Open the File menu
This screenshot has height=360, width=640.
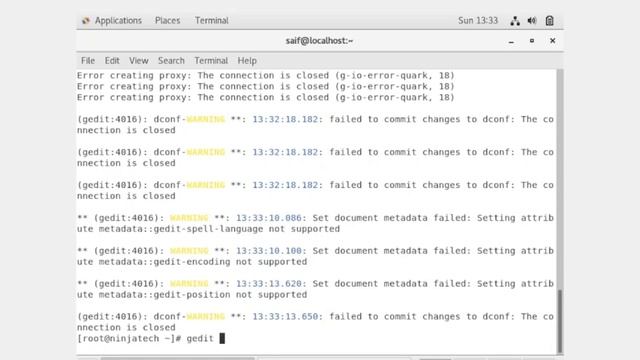tap(88, 61)
